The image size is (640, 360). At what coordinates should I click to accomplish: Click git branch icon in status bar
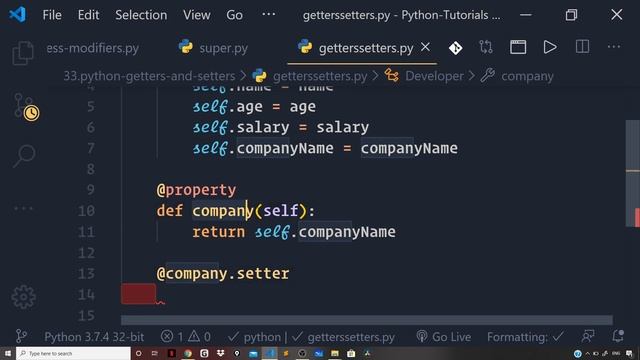click(x=21, y=337)
